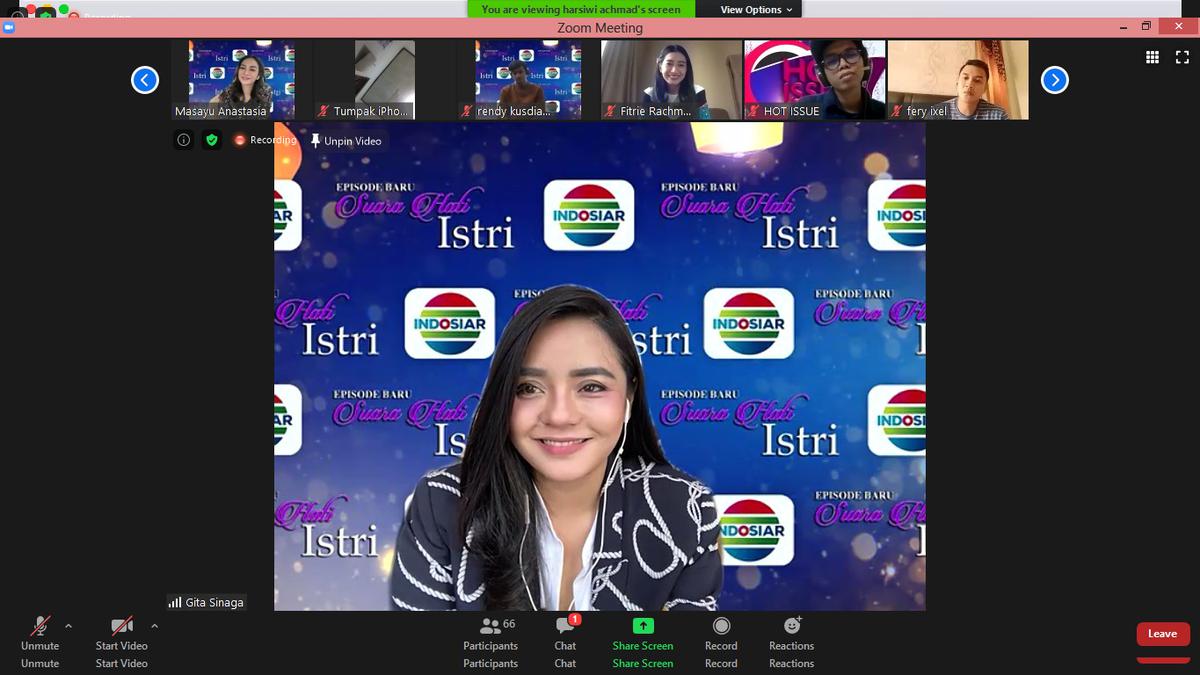Enter fullscreen mode
Screen dimensions: 1200x675
[x=1184, y=57]
